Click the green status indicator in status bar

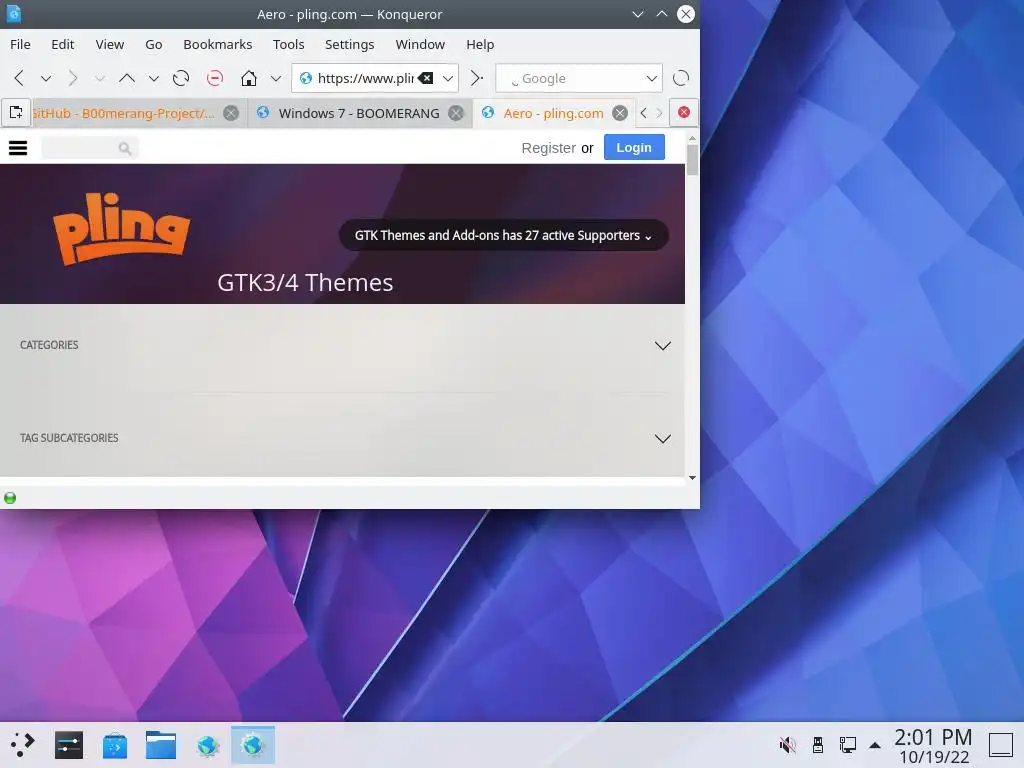click(10, 498)
